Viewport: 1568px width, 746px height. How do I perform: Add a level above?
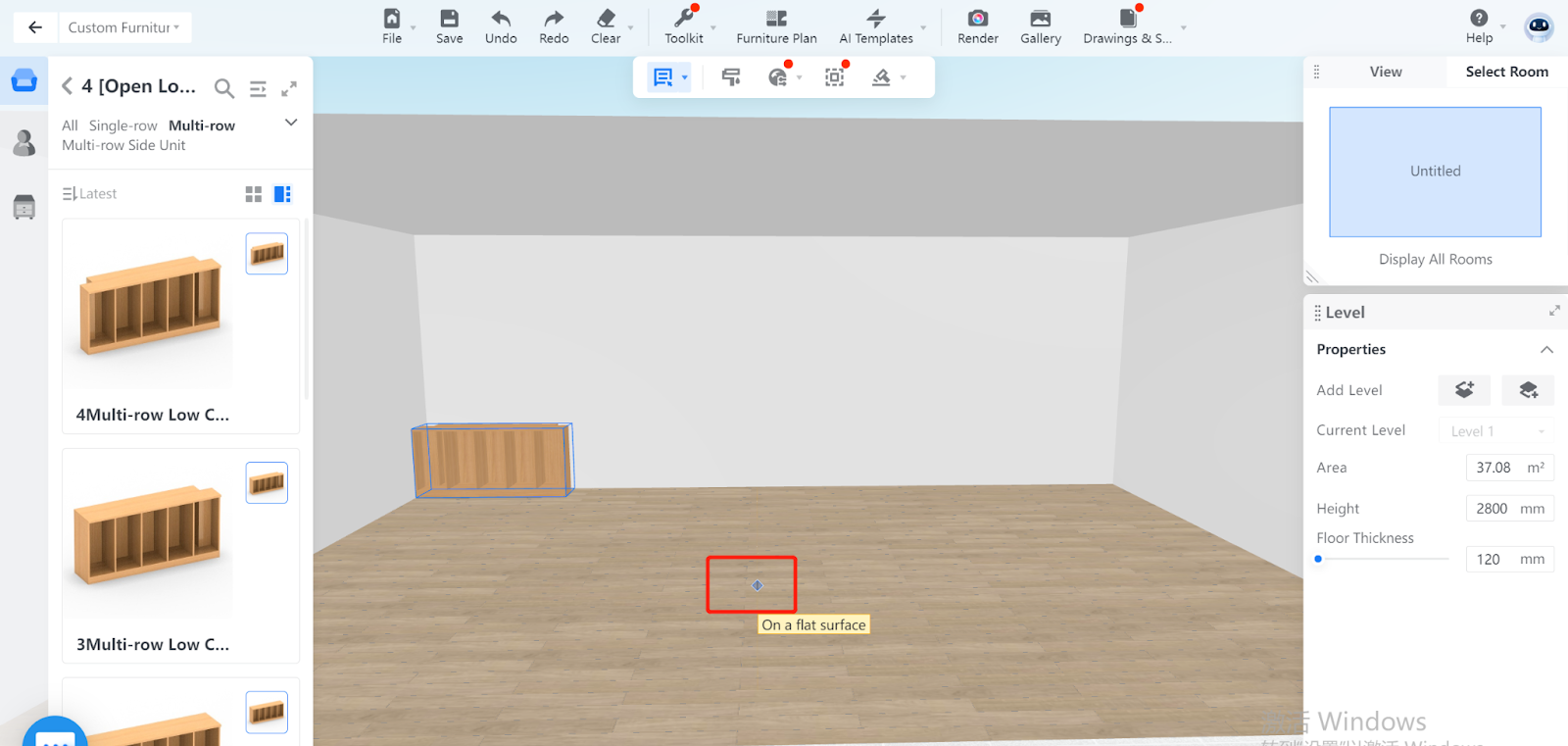pyautogui.click(x=1464, y=390)
